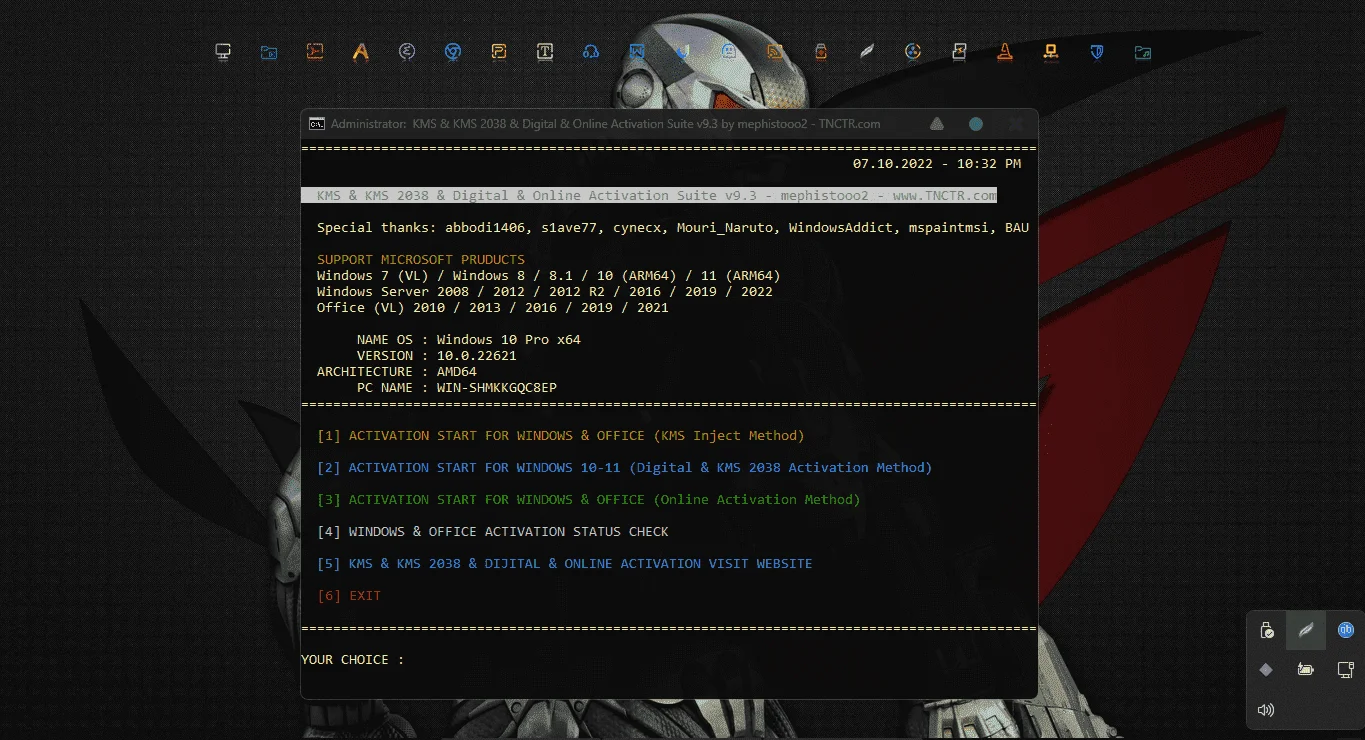Launch the white feather icon in the top dock
1365x740 pixels.
(x=867, y=51)
